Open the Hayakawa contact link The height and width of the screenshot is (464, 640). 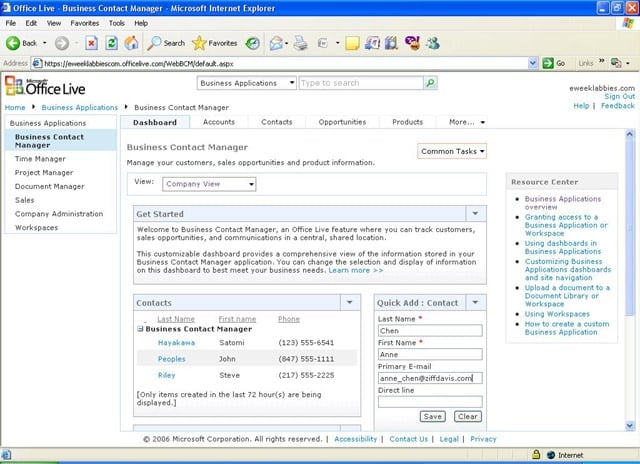click(x=176, y=343)
